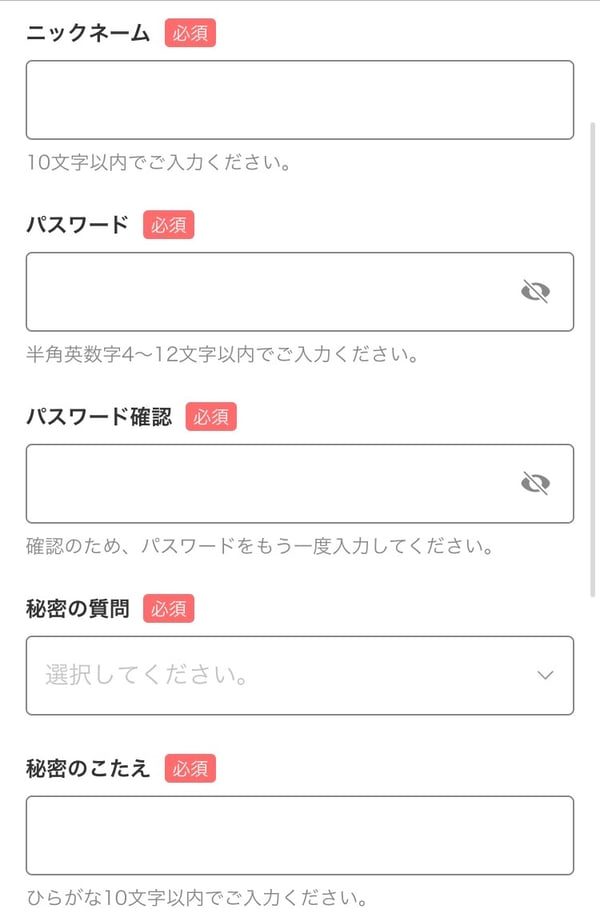This screenshot has width=600, height=913.
Task: Click the 10文字以内でご入力ください hint under ニックネーム
Action: coord(159,162)
